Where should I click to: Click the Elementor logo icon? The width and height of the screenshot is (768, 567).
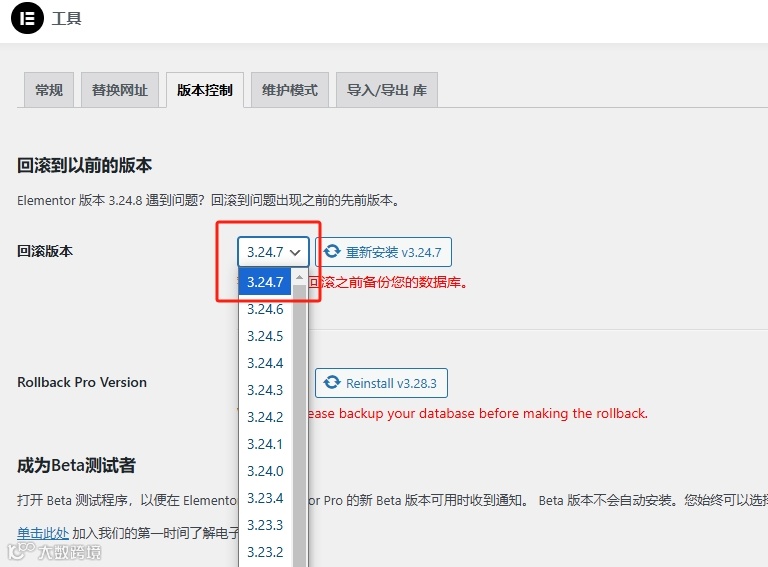pyautogui.click(x=27, y=18)
